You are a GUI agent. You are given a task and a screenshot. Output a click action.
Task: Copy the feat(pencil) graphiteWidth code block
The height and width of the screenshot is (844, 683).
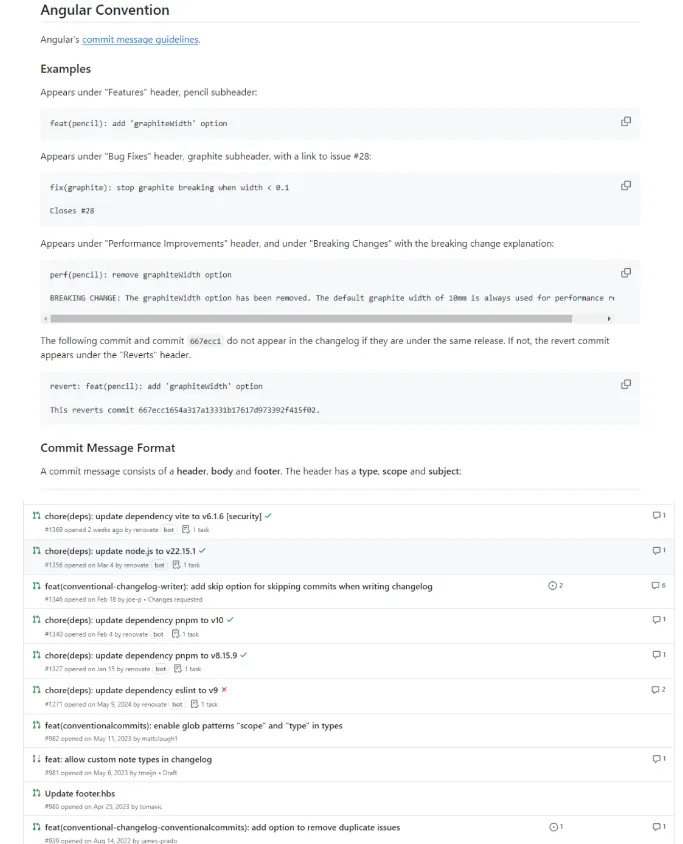tap(625, 122)
